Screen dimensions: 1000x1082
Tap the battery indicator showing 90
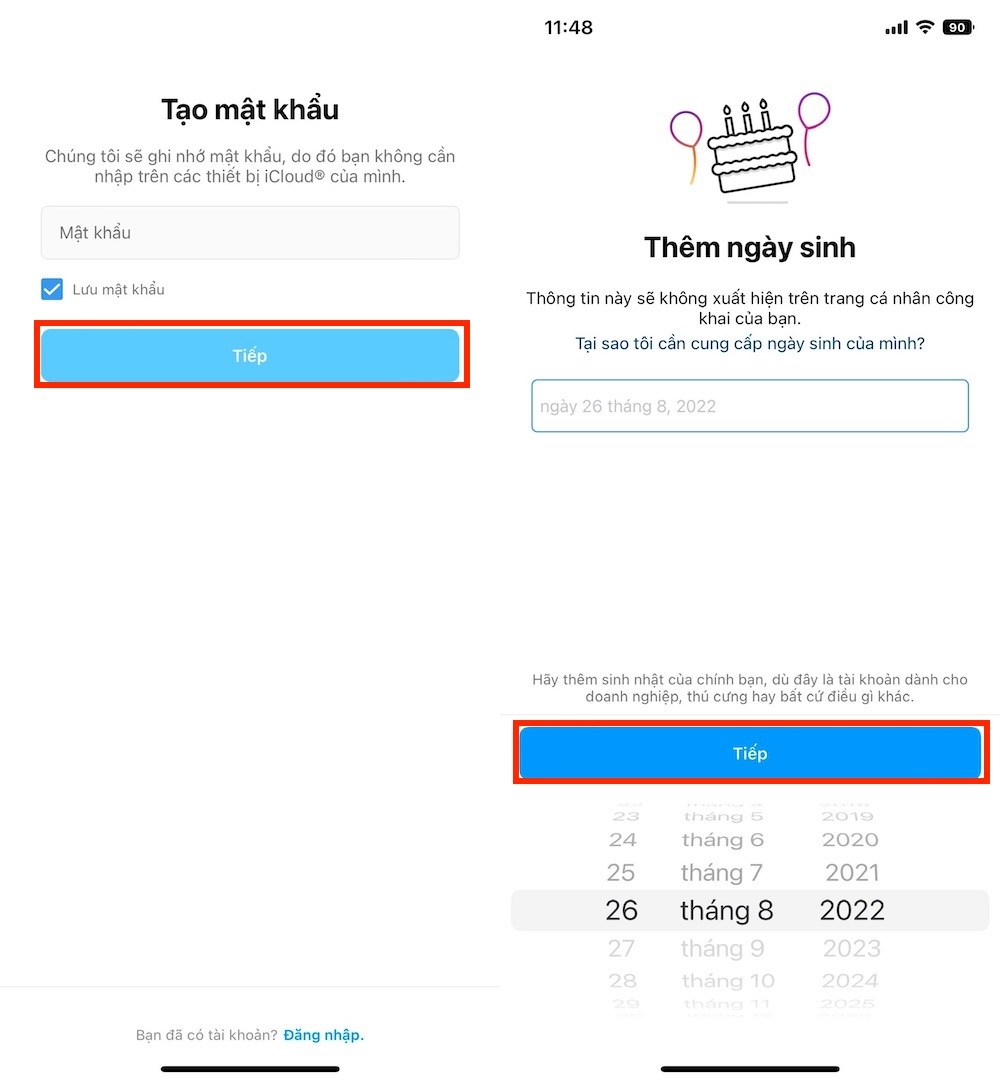tap(956, 27)
